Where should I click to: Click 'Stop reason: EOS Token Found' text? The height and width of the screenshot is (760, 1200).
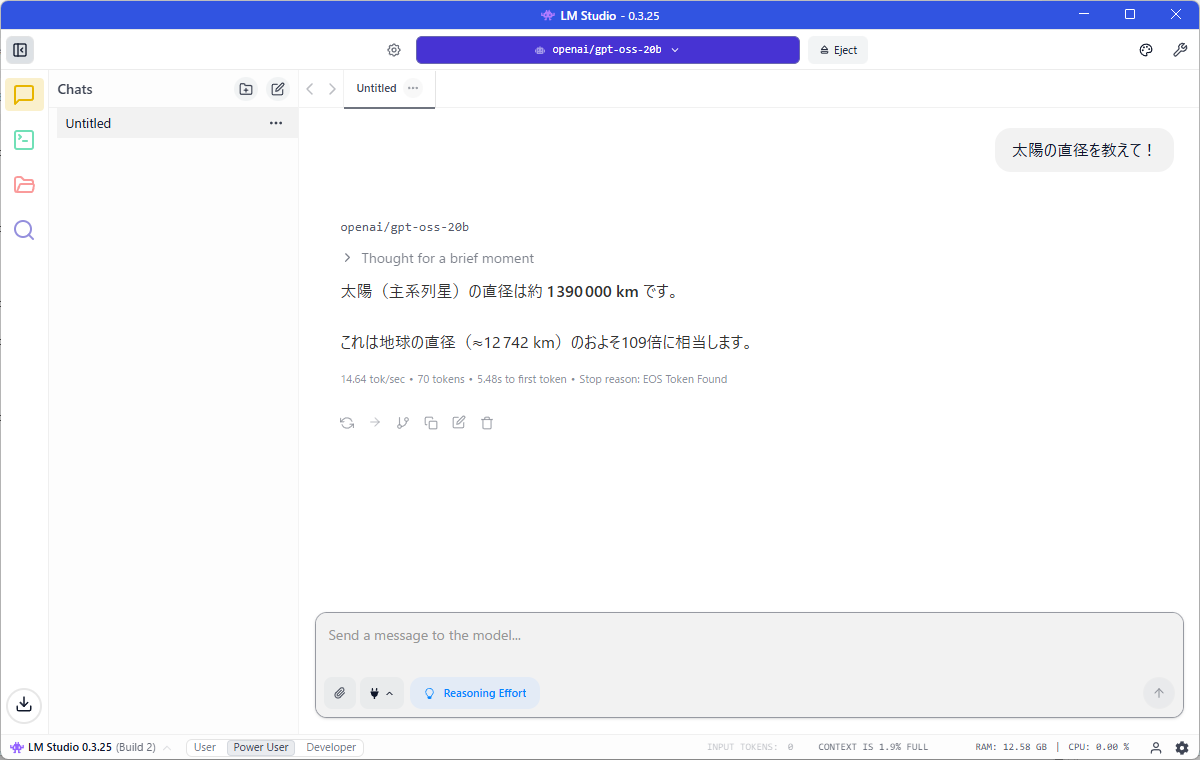[653, 379]
